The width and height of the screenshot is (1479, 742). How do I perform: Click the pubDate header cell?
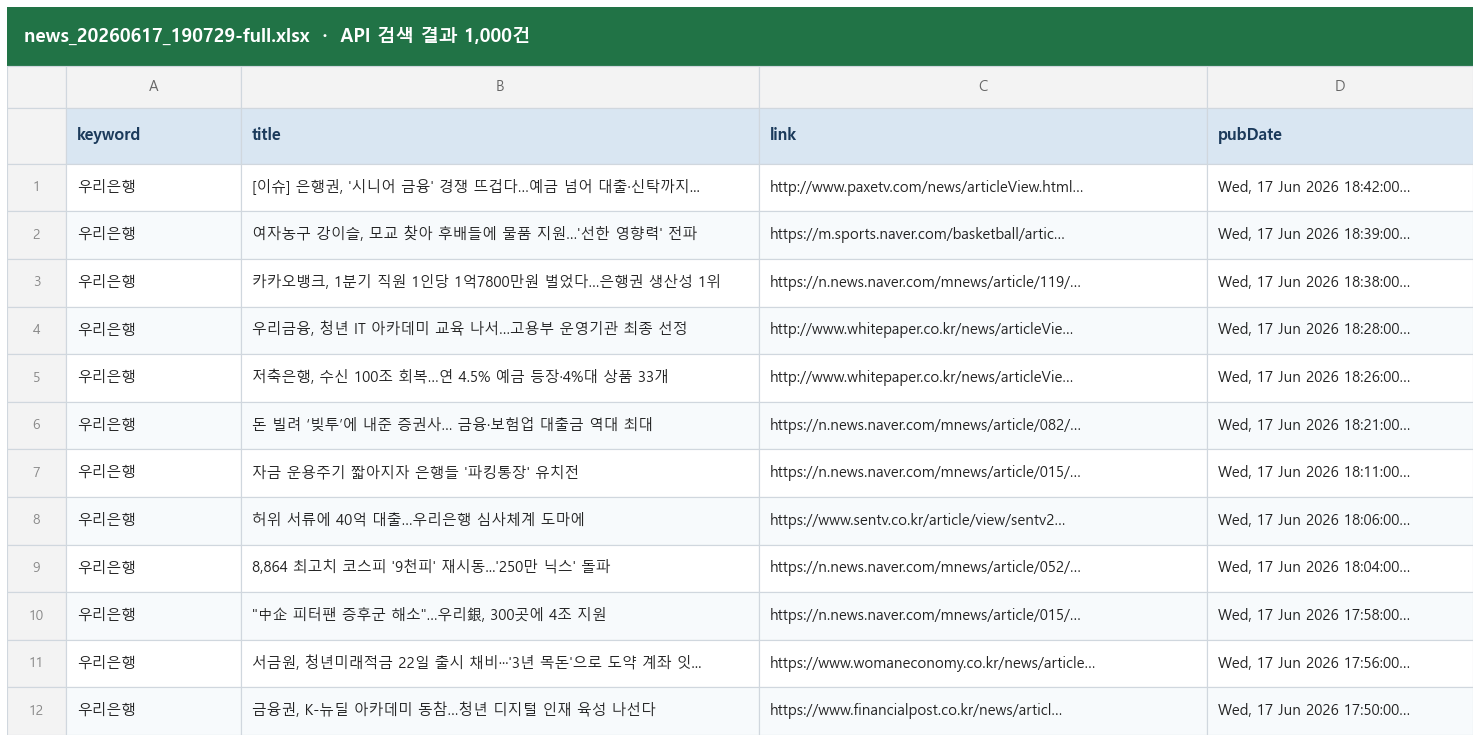(1340, 136)
